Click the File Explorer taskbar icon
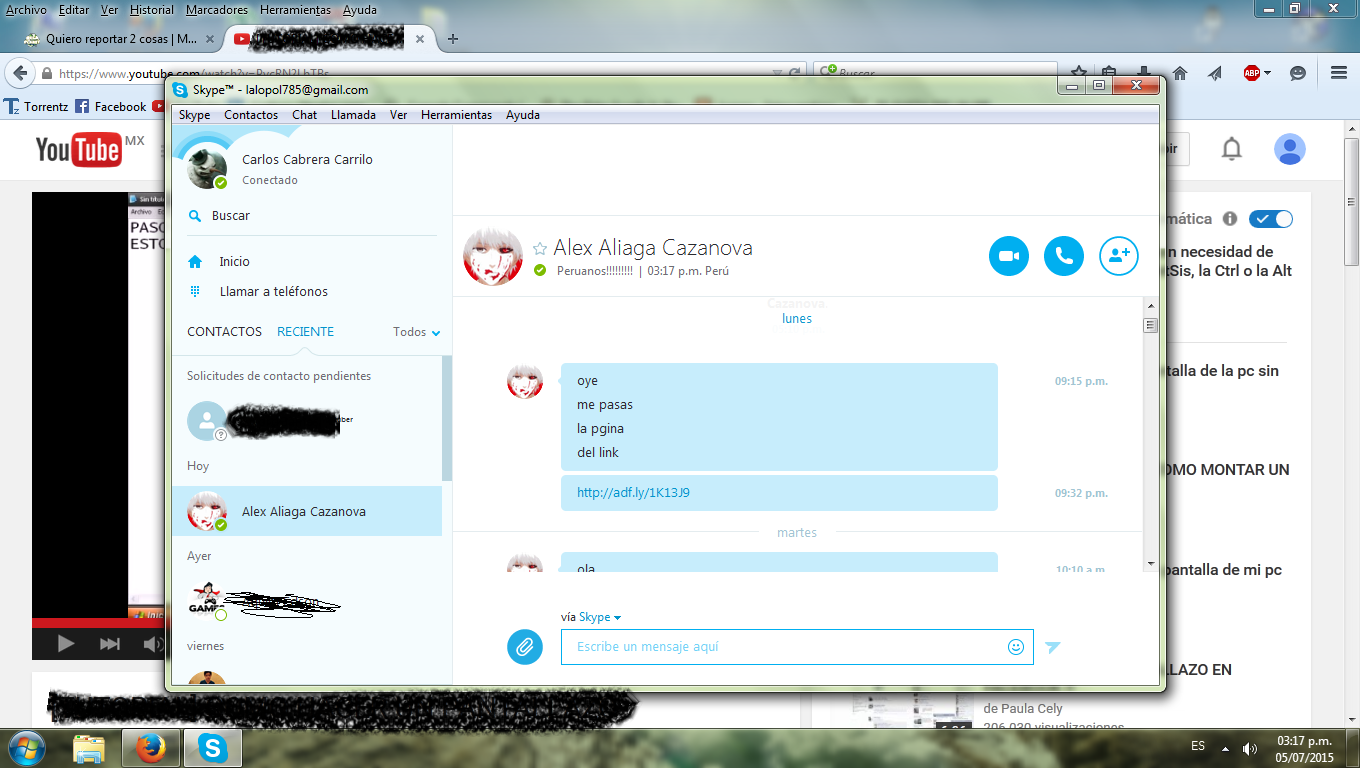 click(89, 749)
